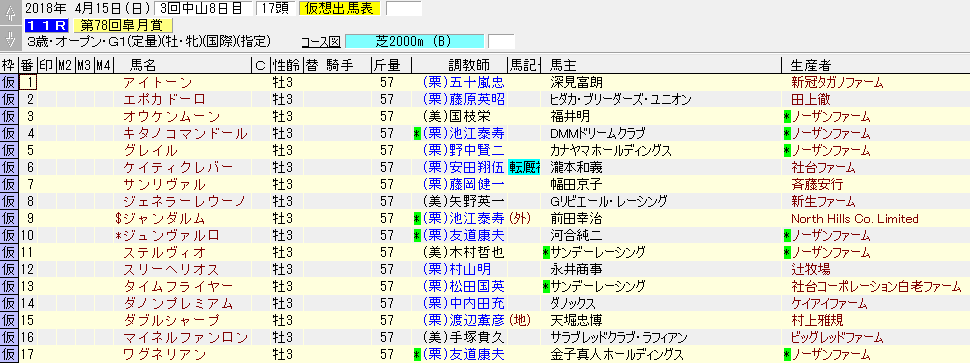Click green asterisk before ノーザンファーム on オウケンムーン row

tap(787, 117)
